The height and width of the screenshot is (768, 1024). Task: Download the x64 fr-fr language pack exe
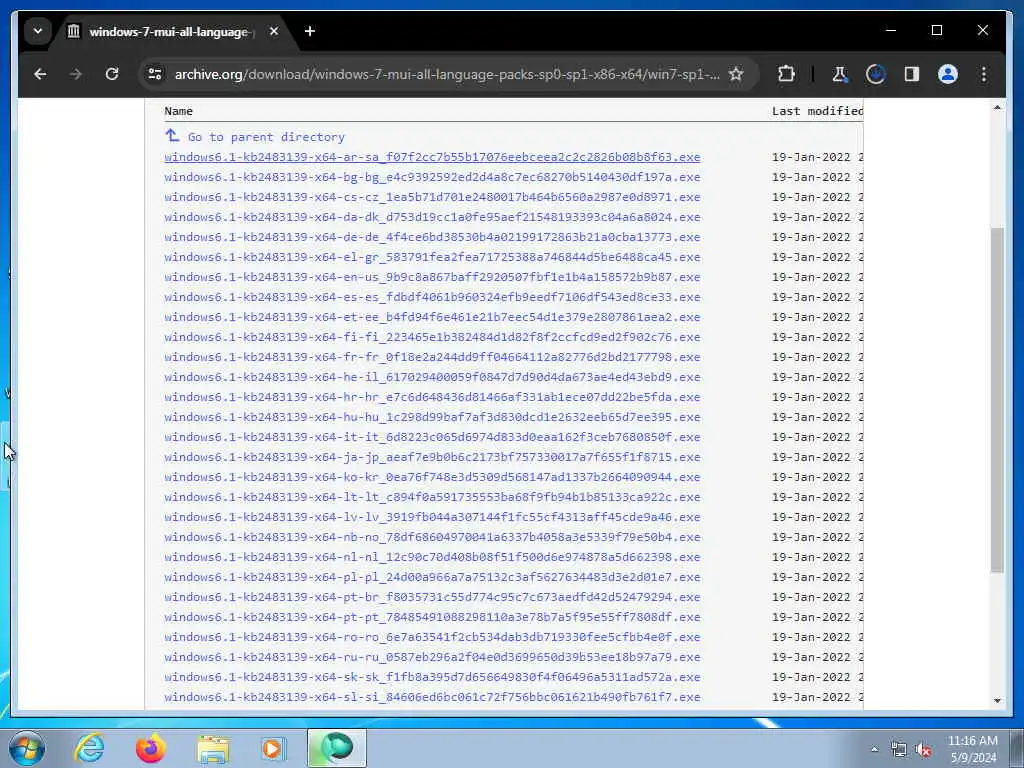tap(432, 357)
